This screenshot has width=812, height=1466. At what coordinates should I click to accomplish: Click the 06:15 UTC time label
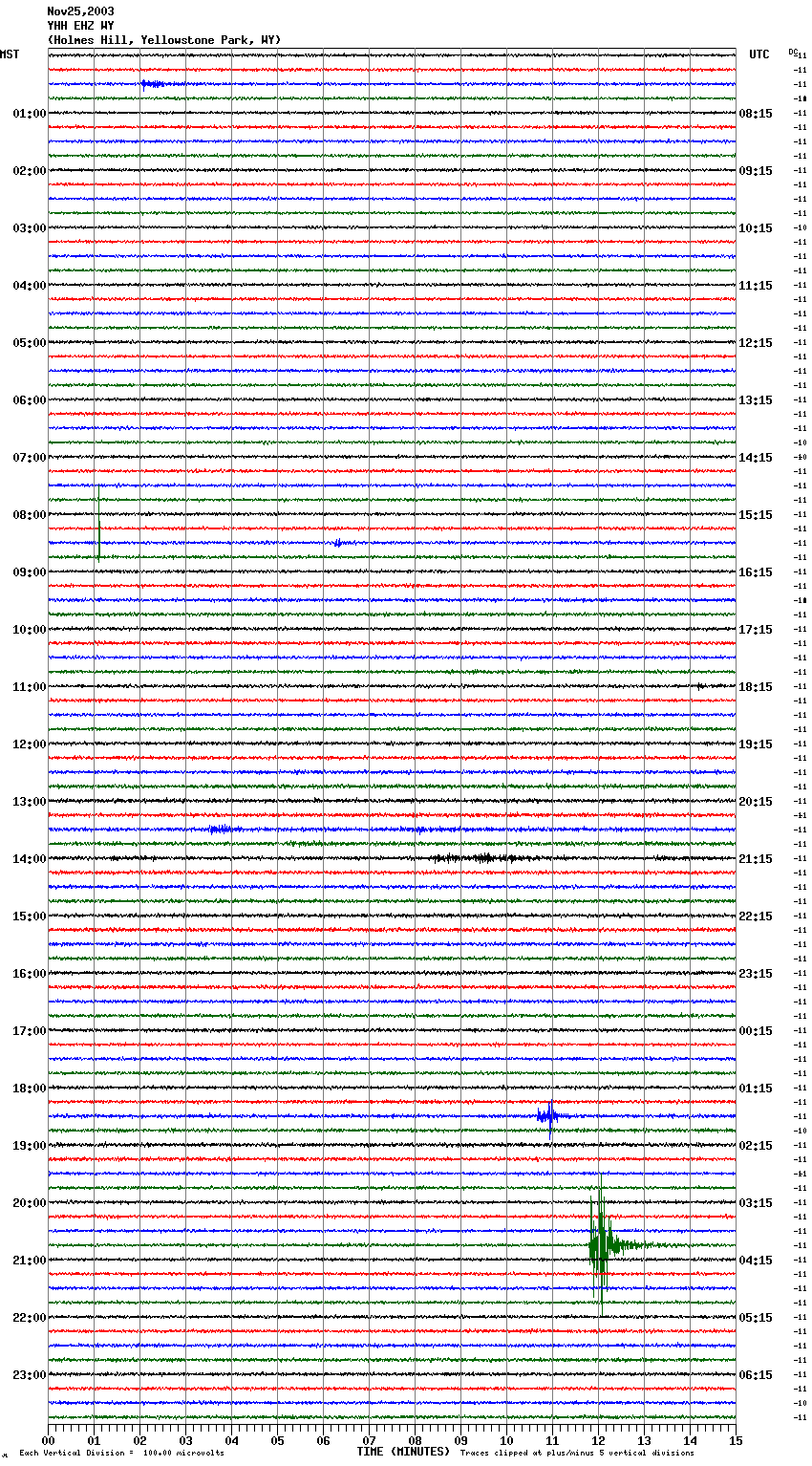[756, 1375]
